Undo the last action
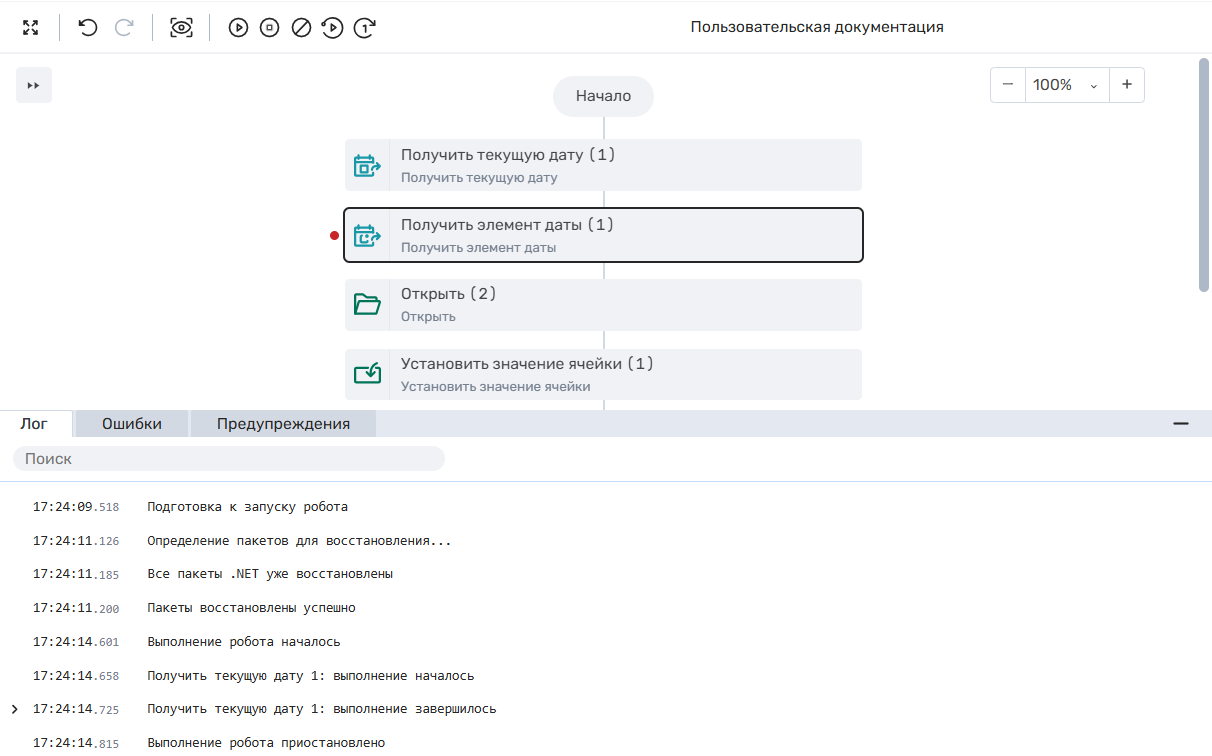This screenshot has height=756, width=1212. pyautogui.click(x=88, y=28)
